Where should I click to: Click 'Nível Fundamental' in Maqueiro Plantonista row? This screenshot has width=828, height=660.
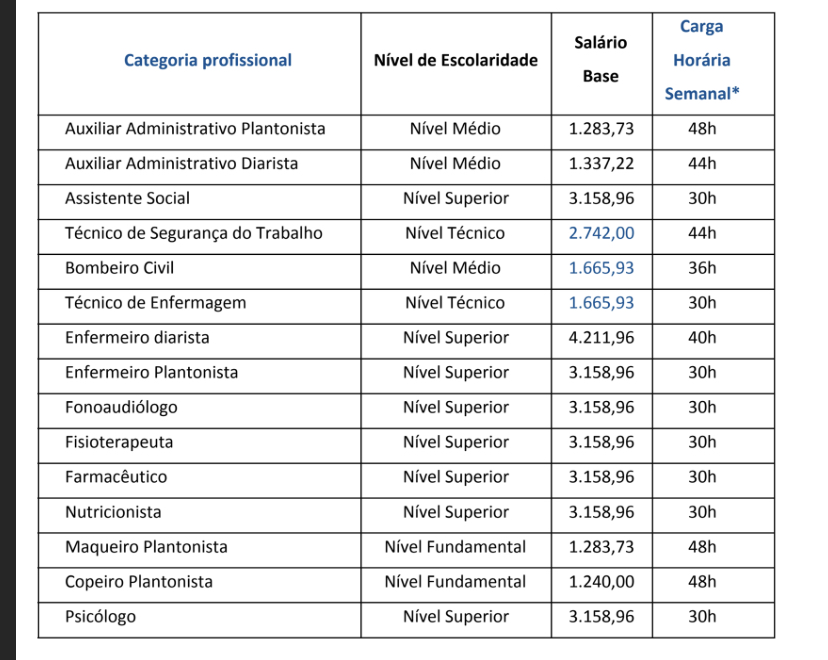point(455,547)
